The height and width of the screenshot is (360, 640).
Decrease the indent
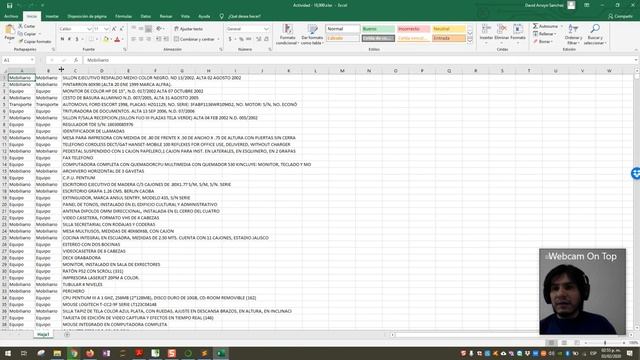click(x=159, y=39)
